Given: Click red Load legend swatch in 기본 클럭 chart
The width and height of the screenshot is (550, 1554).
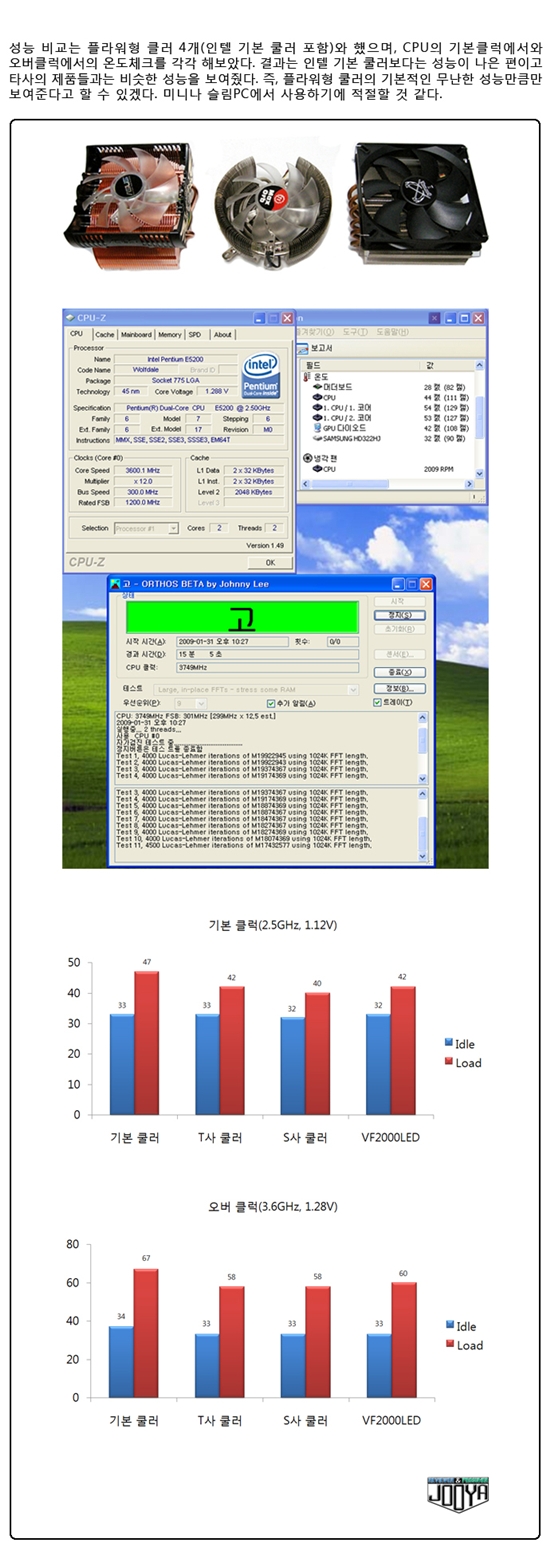Looking at the screenshot, I should [x=450, y=1062].
